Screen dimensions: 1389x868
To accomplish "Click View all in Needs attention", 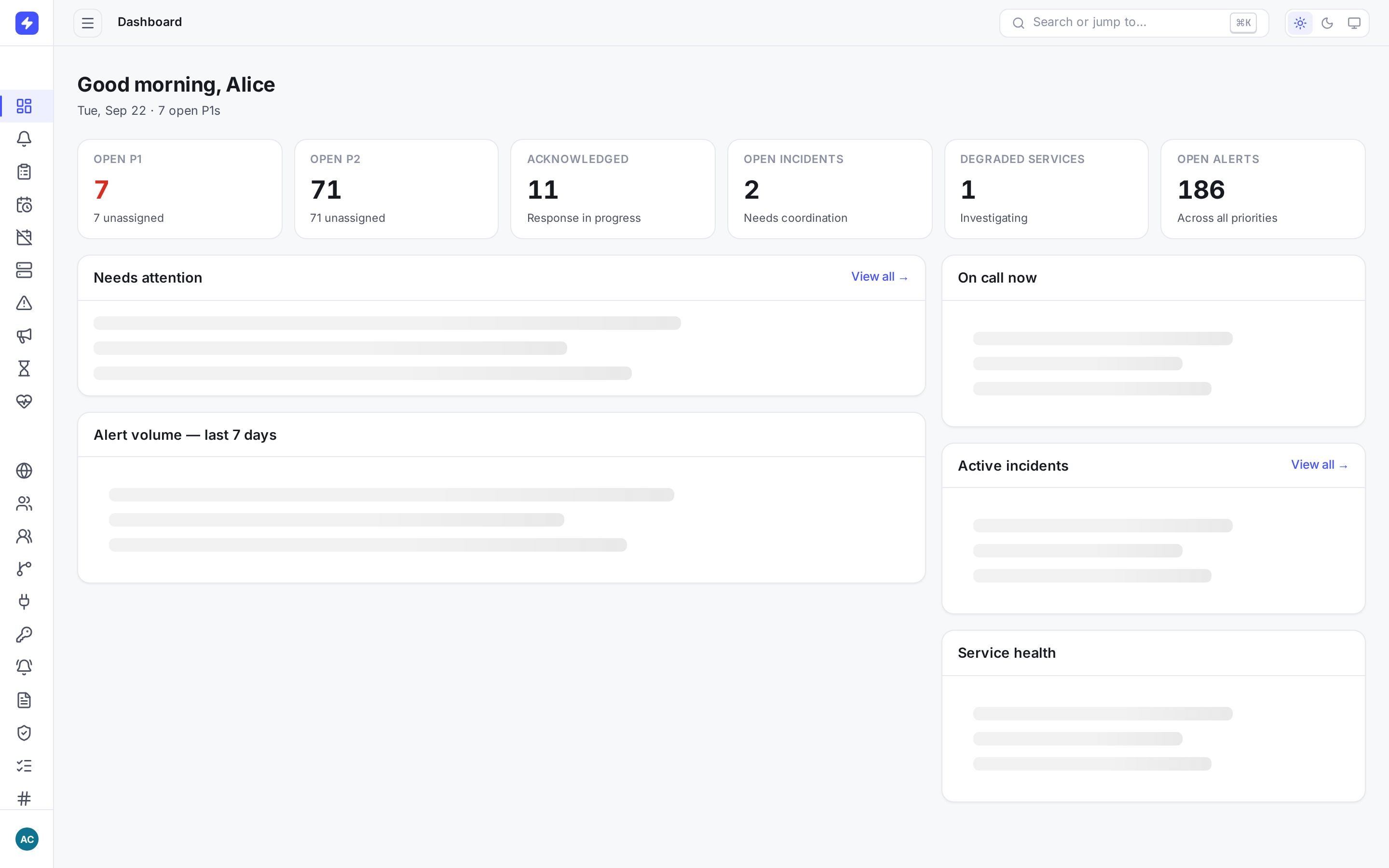I will click(x=879, y=277).
